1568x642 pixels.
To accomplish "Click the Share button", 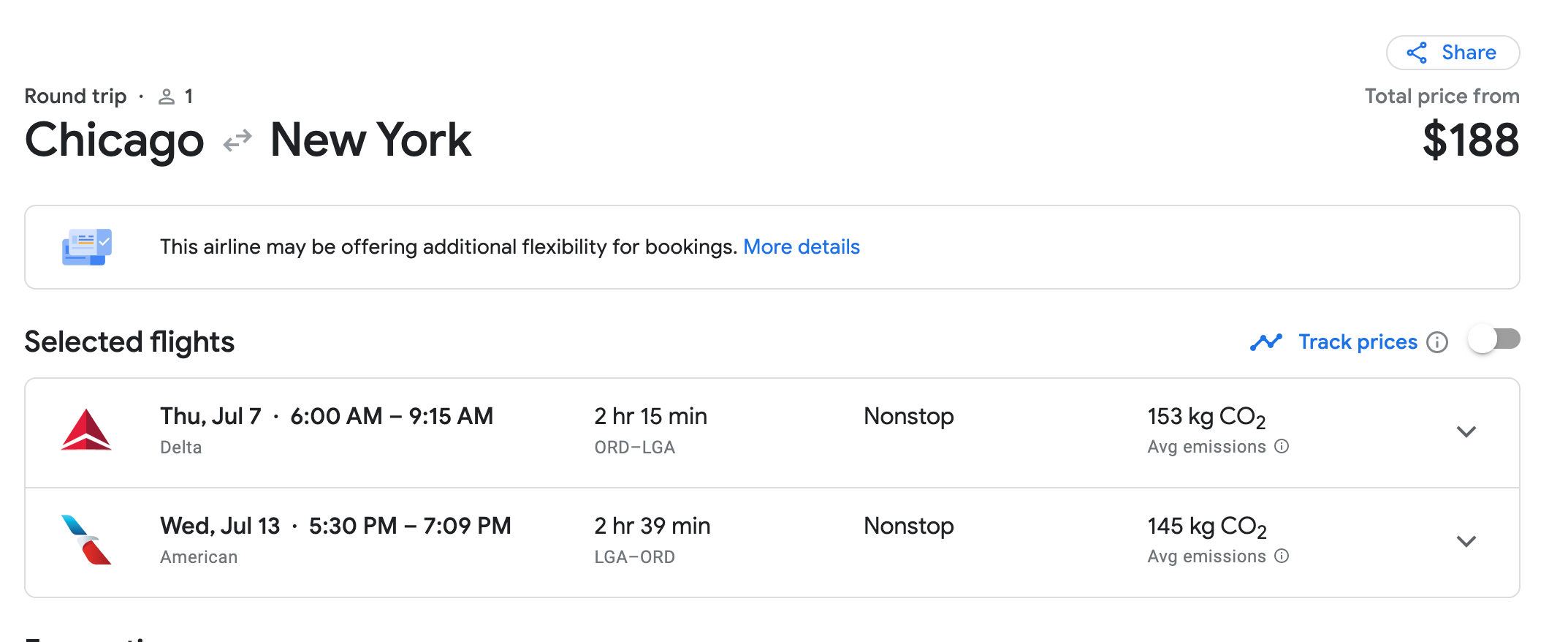I will (1453, 53).
